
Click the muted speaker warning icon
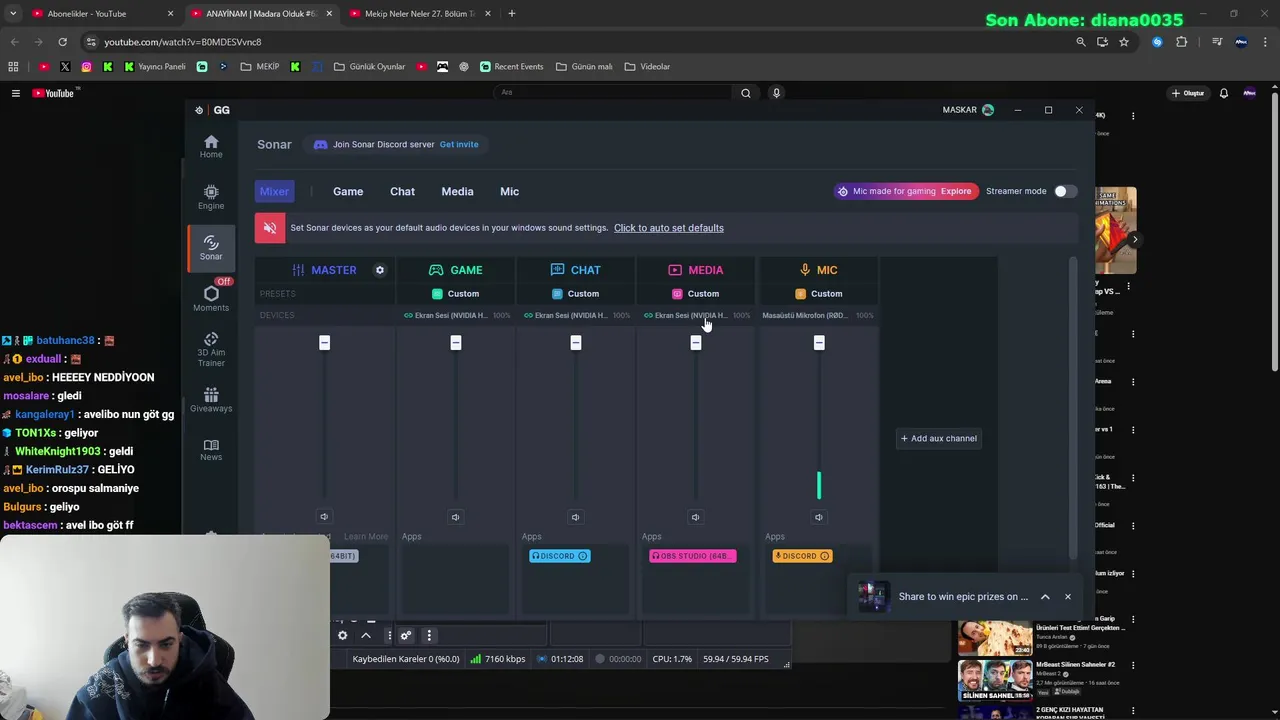270,228
